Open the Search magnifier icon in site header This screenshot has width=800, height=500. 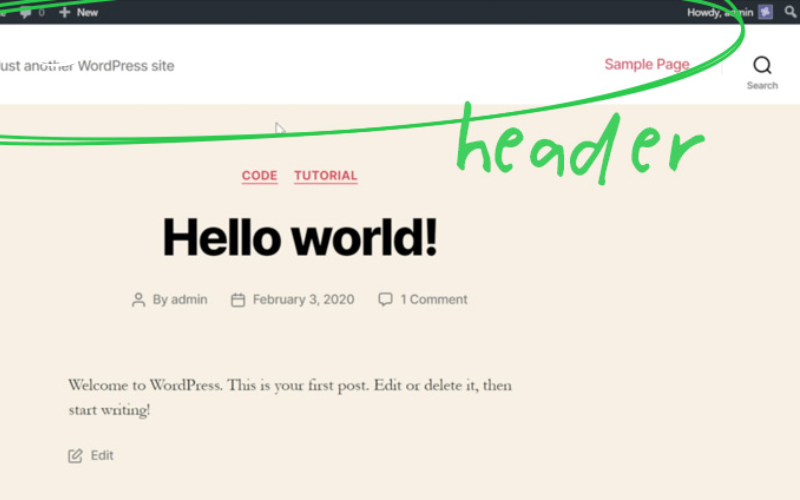[762, 65]
